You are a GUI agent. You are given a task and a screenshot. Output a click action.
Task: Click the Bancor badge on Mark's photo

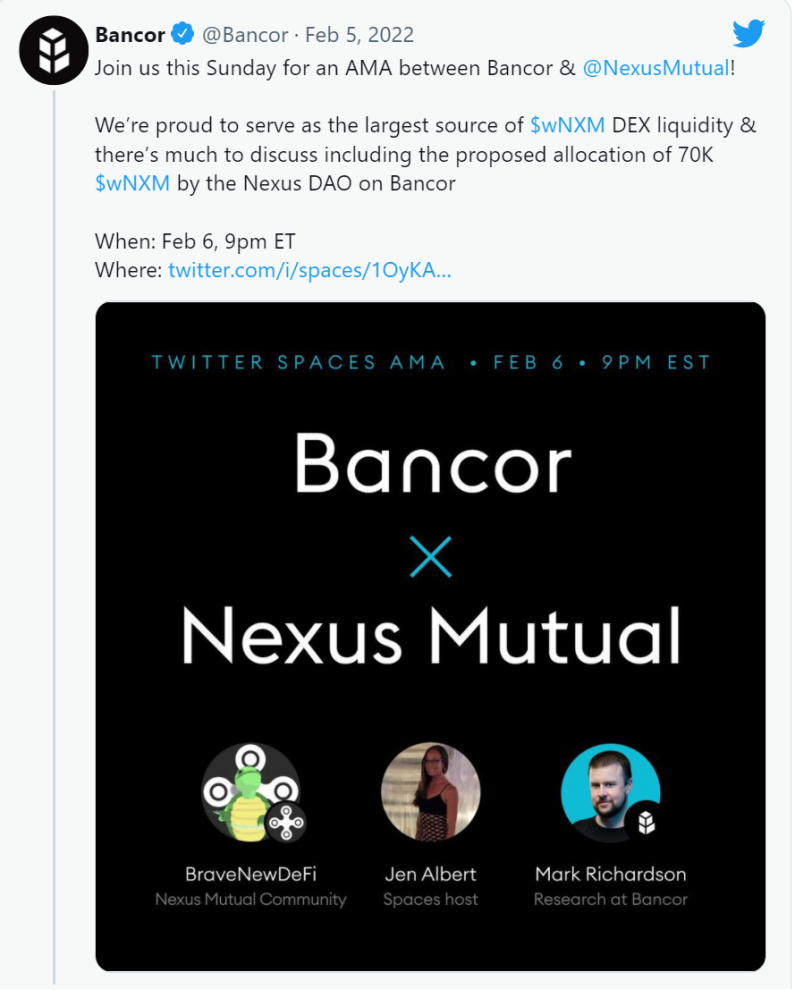(646, 822)
